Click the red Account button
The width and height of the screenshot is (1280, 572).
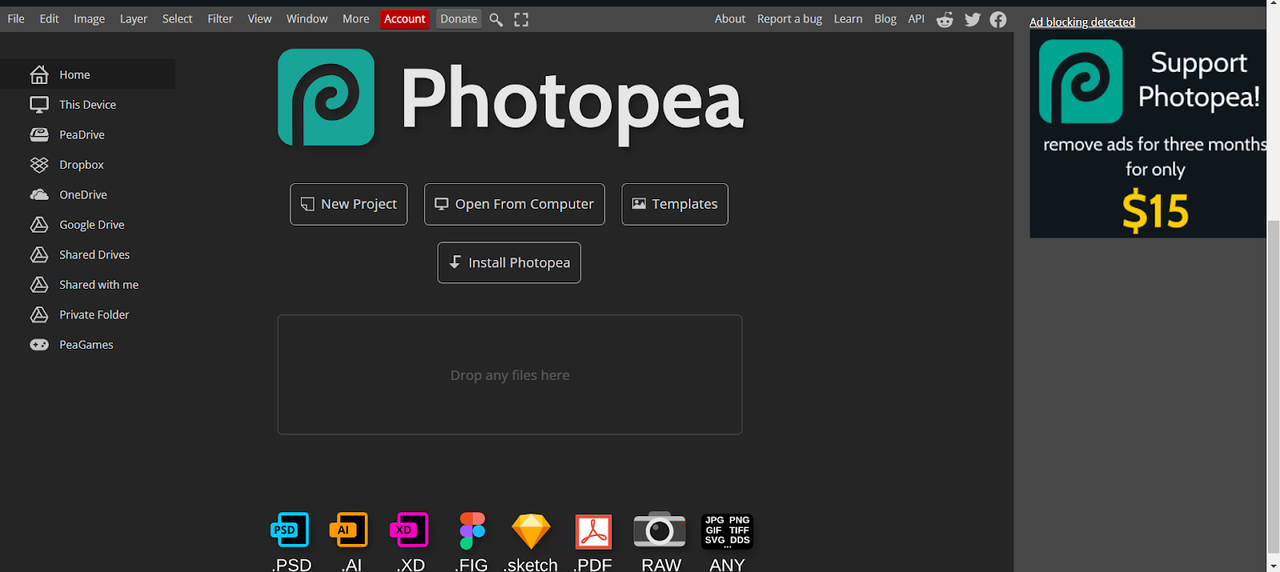tap(405, 19)
